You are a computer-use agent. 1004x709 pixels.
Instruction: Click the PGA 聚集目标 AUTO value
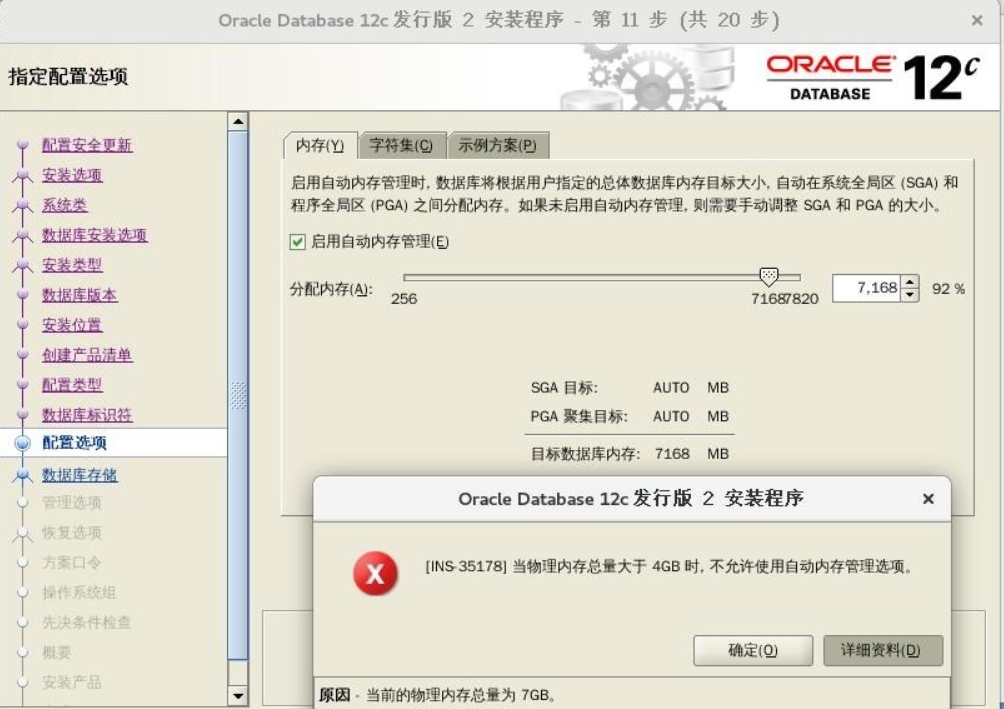coord(671,416)
